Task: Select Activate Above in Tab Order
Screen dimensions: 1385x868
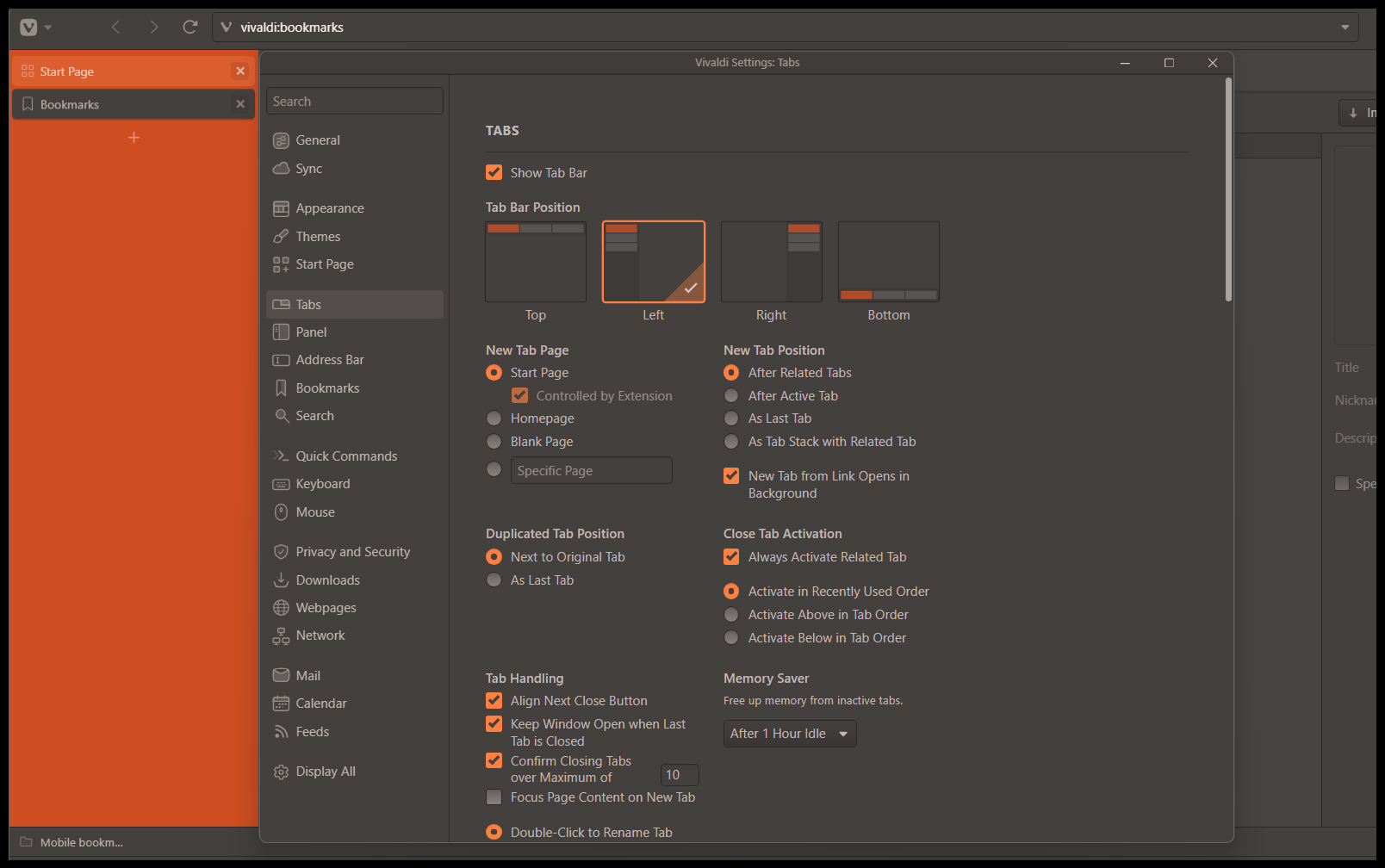Action: [x=731, y=615]
